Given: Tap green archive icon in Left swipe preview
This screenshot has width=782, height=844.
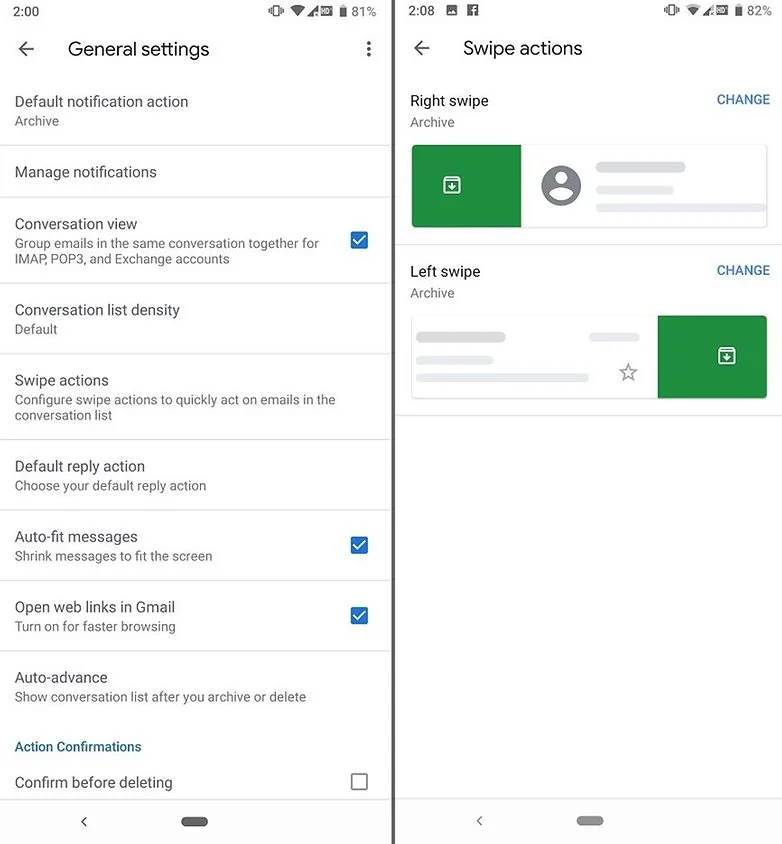Looking at the screenshot, I should 727,356.
